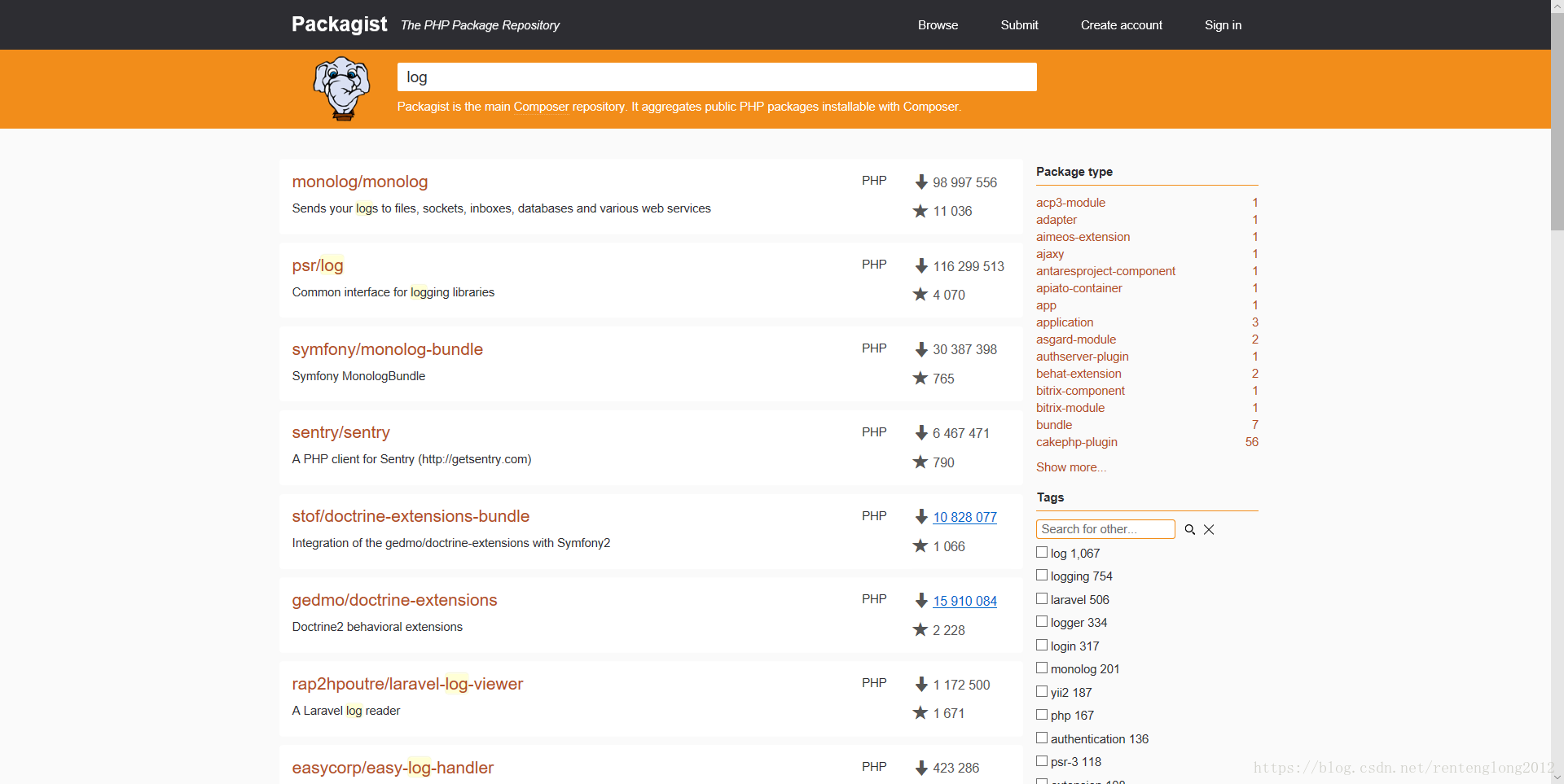Focus the main search field containing 'log'
The image size is (1564, 784).
(x=717, y=77)
